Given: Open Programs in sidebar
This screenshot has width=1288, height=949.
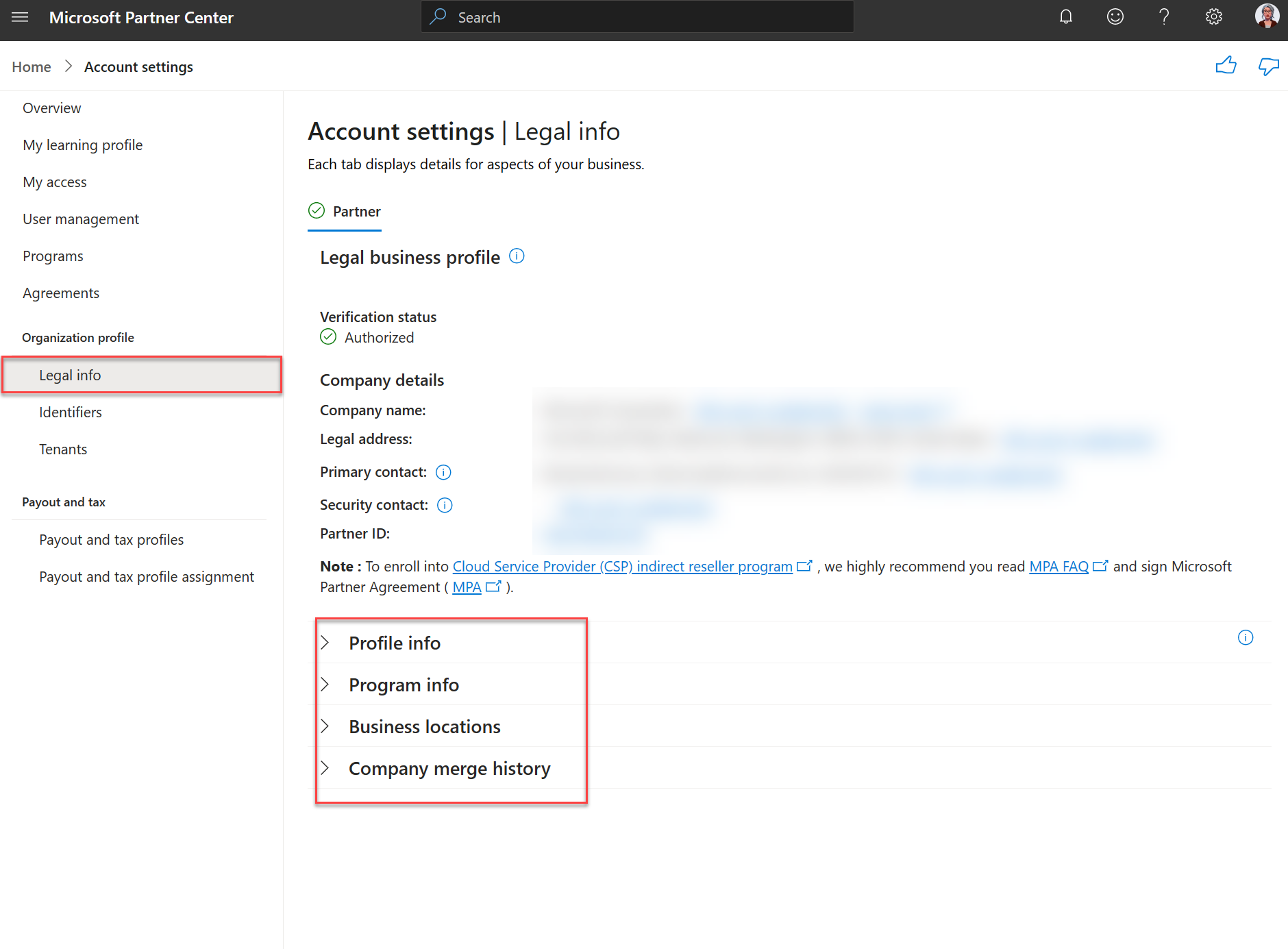Looking at the screenshot, I should (53, 256).
